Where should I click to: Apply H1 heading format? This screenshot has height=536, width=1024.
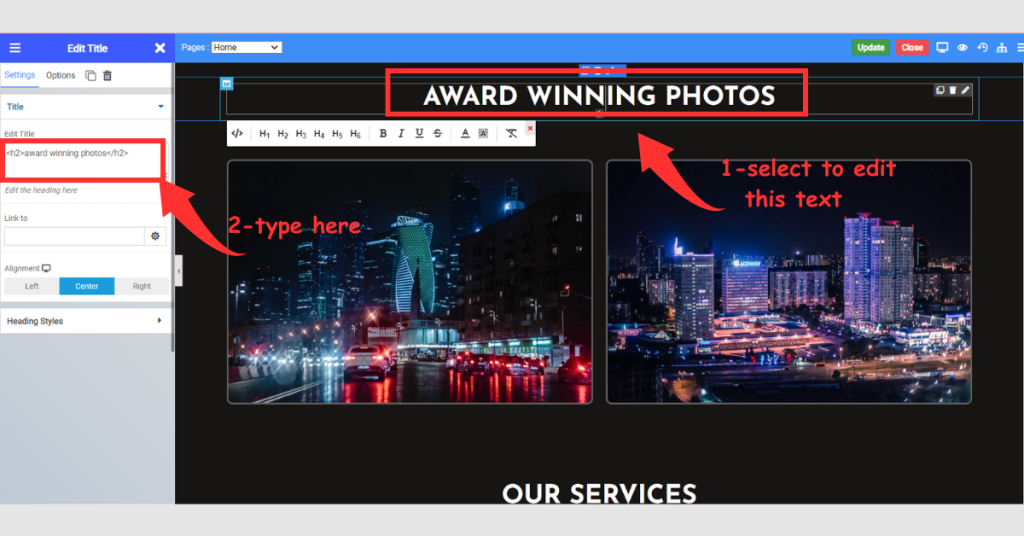pos(264,134)
